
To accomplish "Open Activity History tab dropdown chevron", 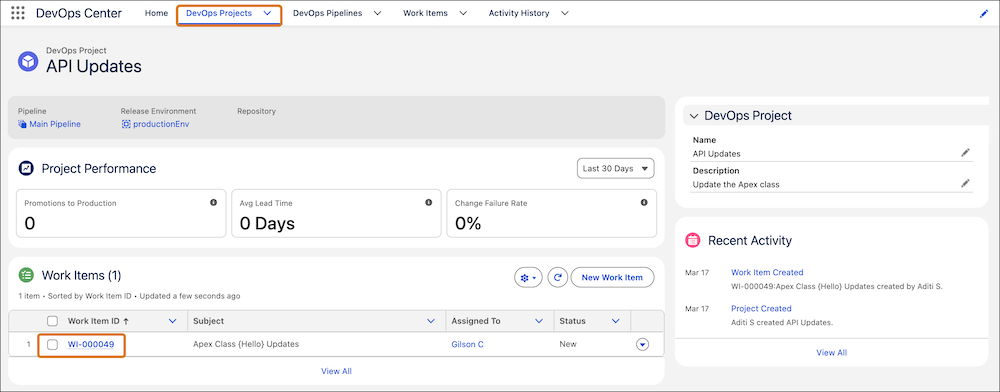I will point(565,13).
